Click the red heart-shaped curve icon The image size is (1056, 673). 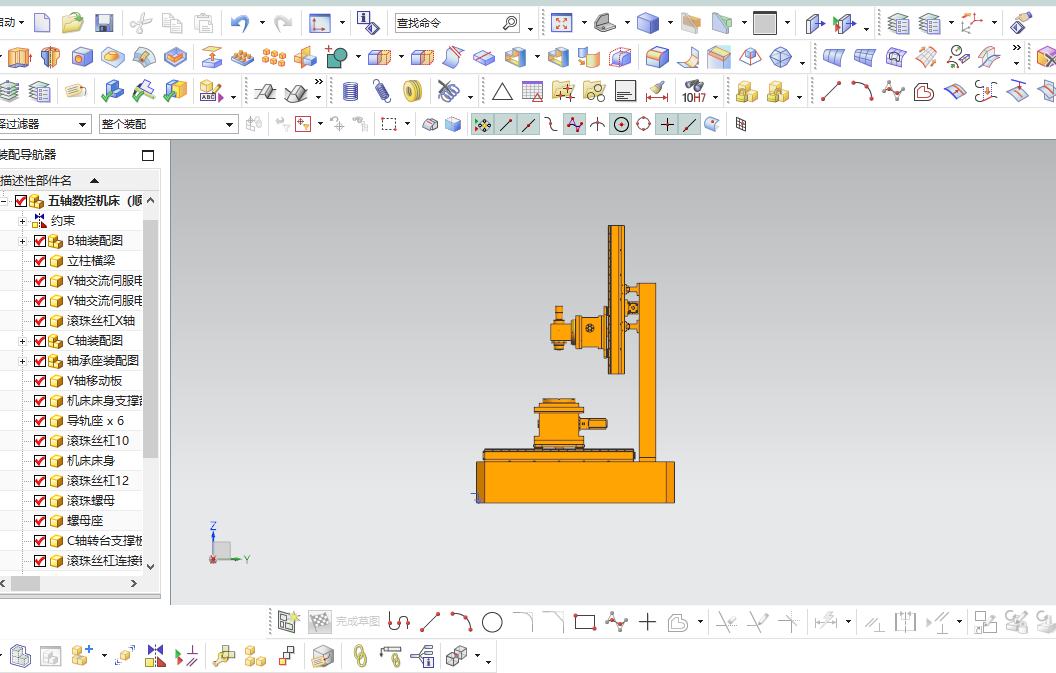coord(923,92)
